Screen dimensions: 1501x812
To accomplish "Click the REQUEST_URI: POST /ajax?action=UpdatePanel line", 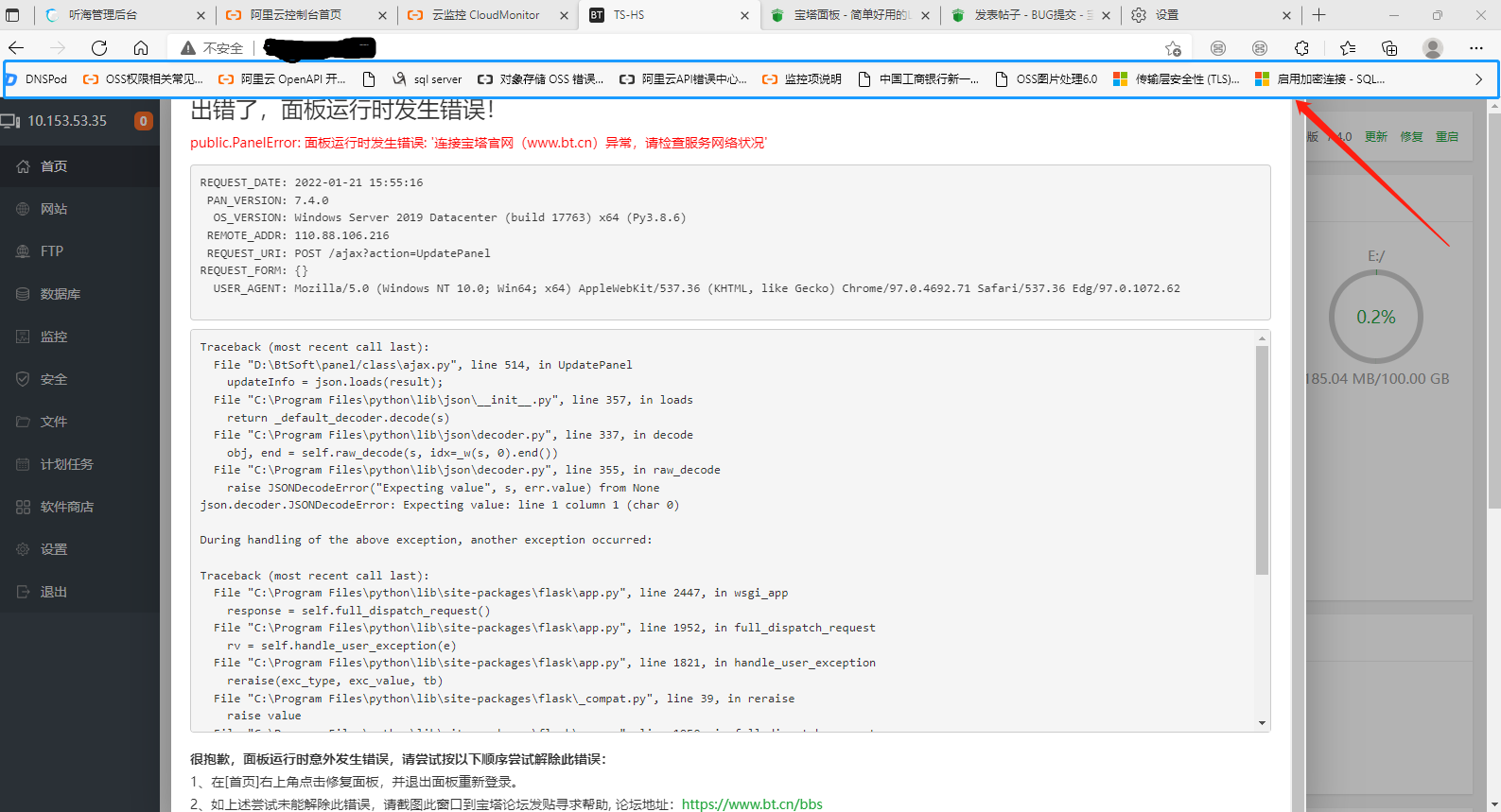I will tap(348, 253).
